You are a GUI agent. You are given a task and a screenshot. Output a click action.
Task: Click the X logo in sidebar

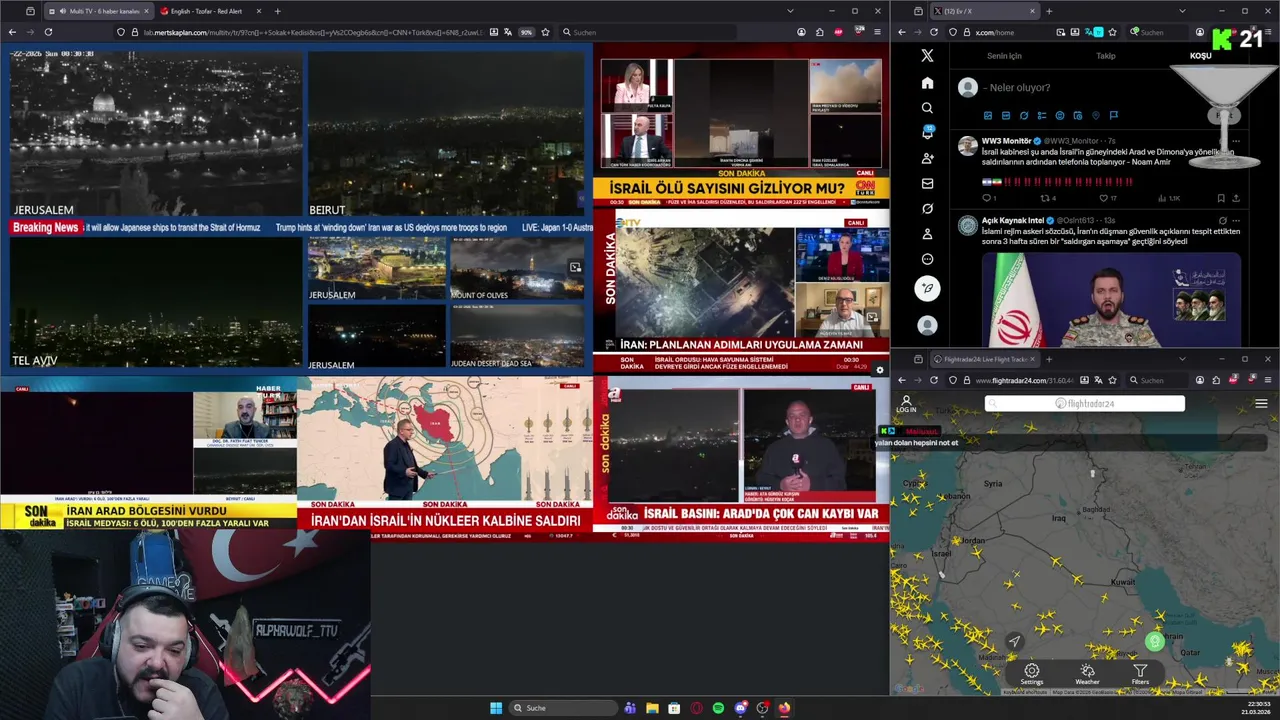[927, 56]
